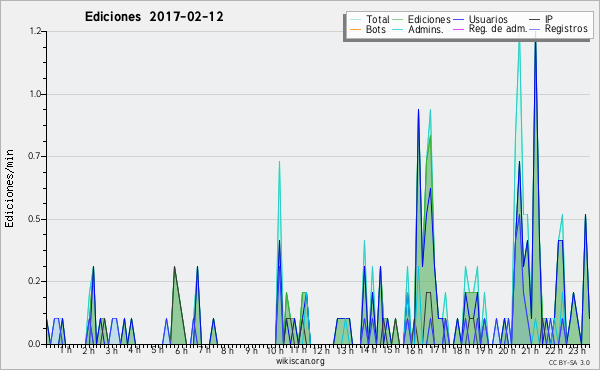Click the Total legend color line

[355, 20]
